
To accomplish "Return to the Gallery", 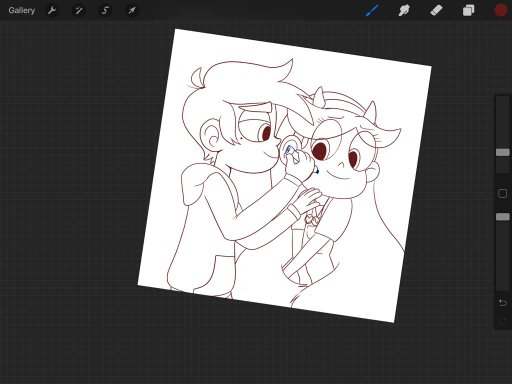I will tap(22, 10).
